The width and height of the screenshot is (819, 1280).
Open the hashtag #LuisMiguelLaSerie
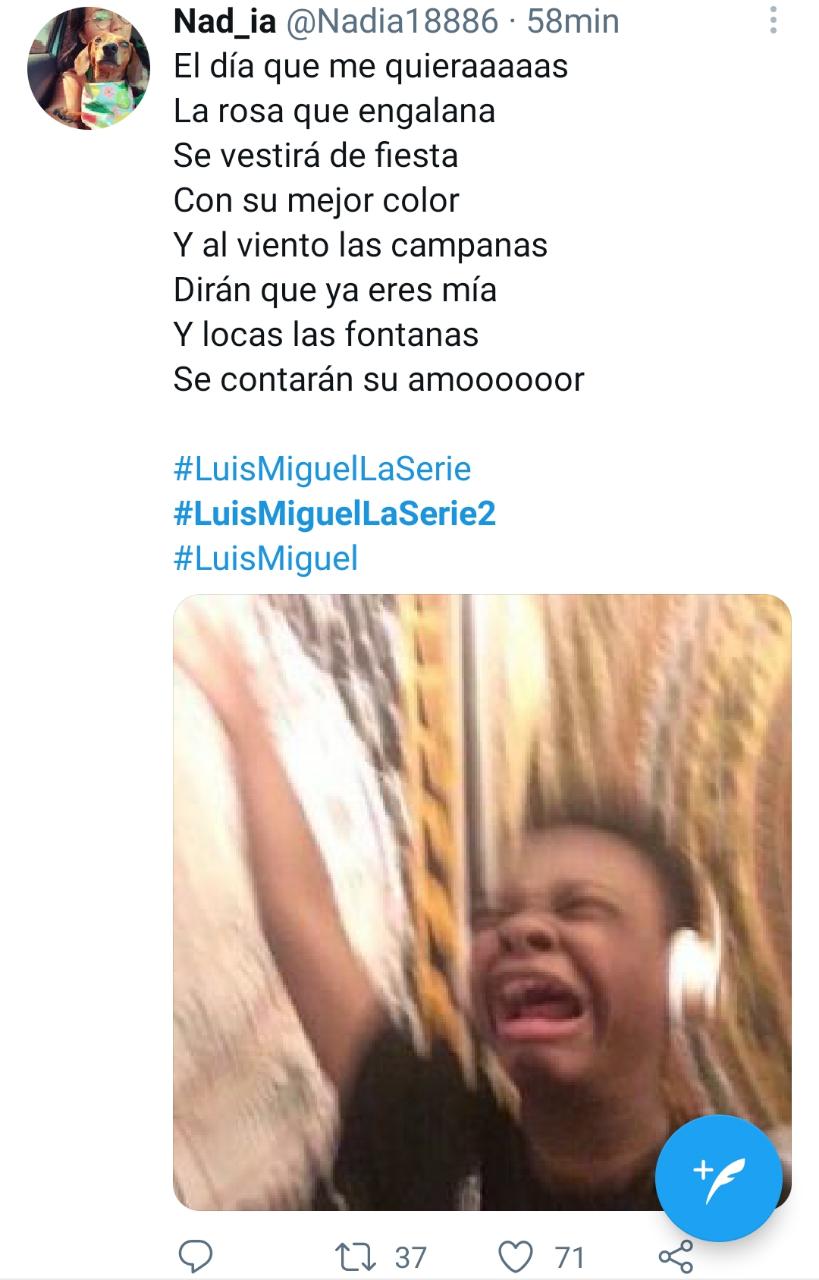tap(322, 468)
